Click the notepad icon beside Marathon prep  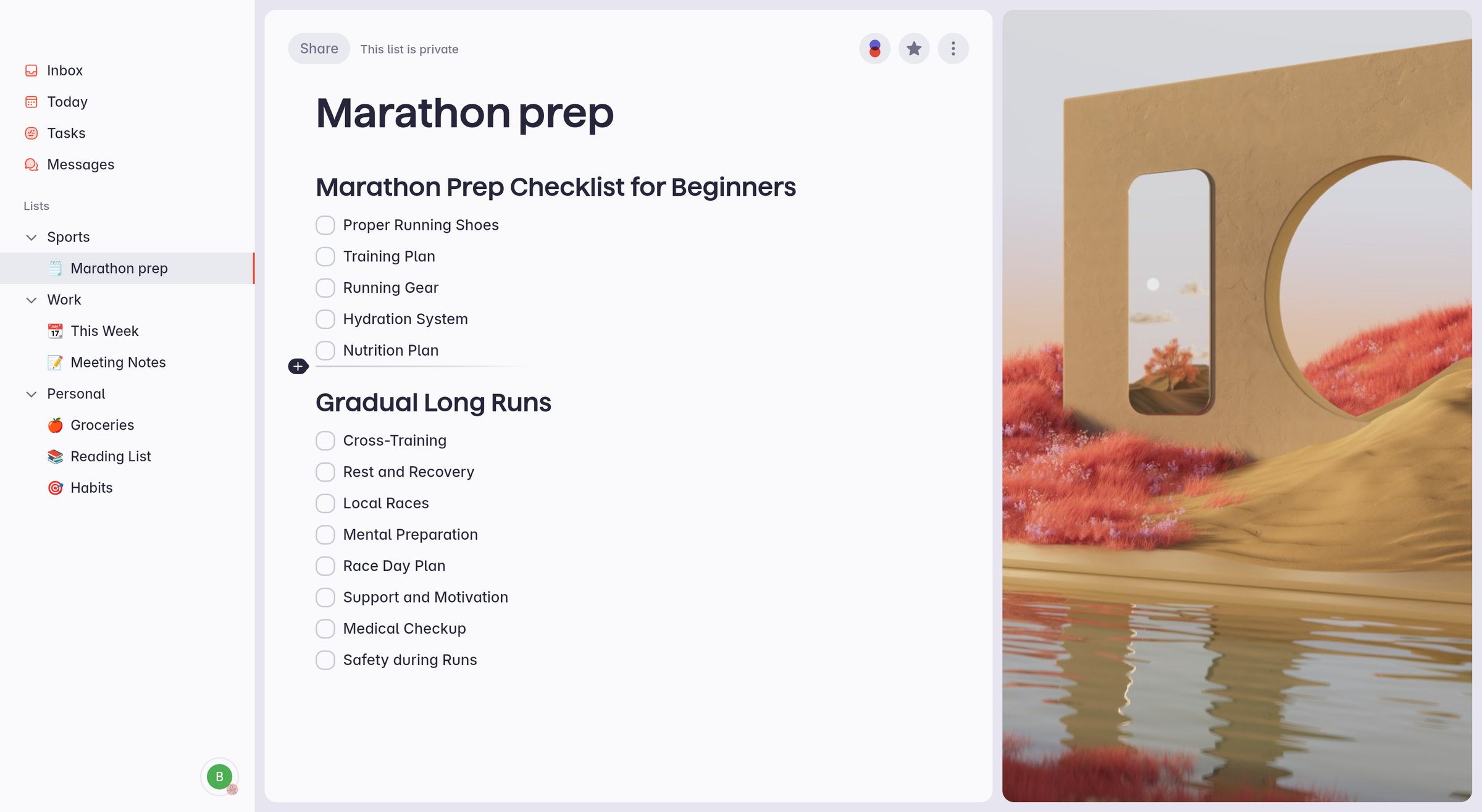[x=55, y=269]
